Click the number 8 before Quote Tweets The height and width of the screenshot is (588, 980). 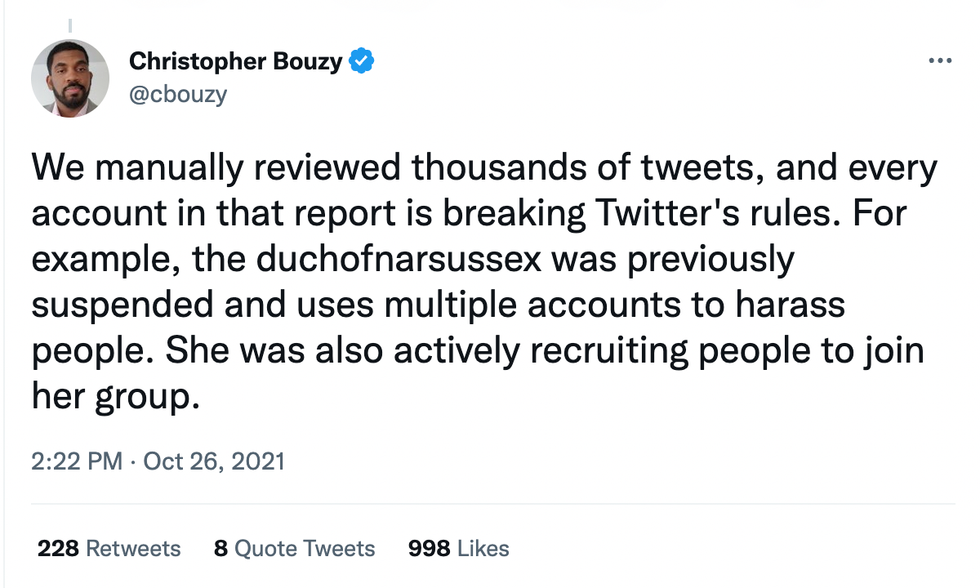point(221,548)
